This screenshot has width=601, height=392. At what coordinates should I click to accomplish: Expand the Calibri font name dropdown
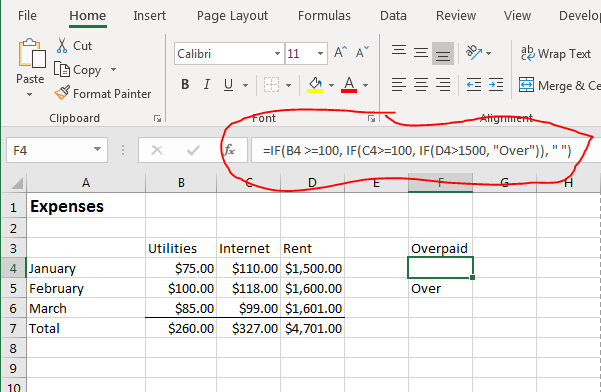point(278,54)
